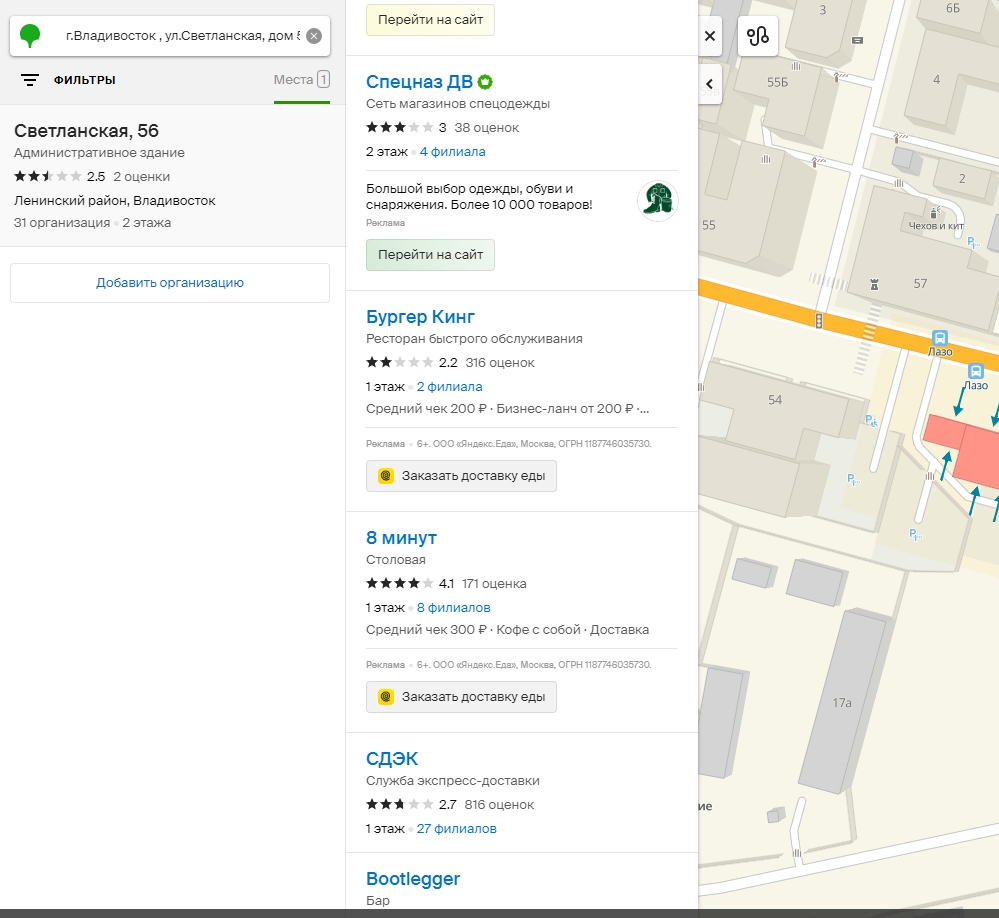View 8 филиалов of 8 минут
This screenshot has width=999, height=918.
(454, 608)
